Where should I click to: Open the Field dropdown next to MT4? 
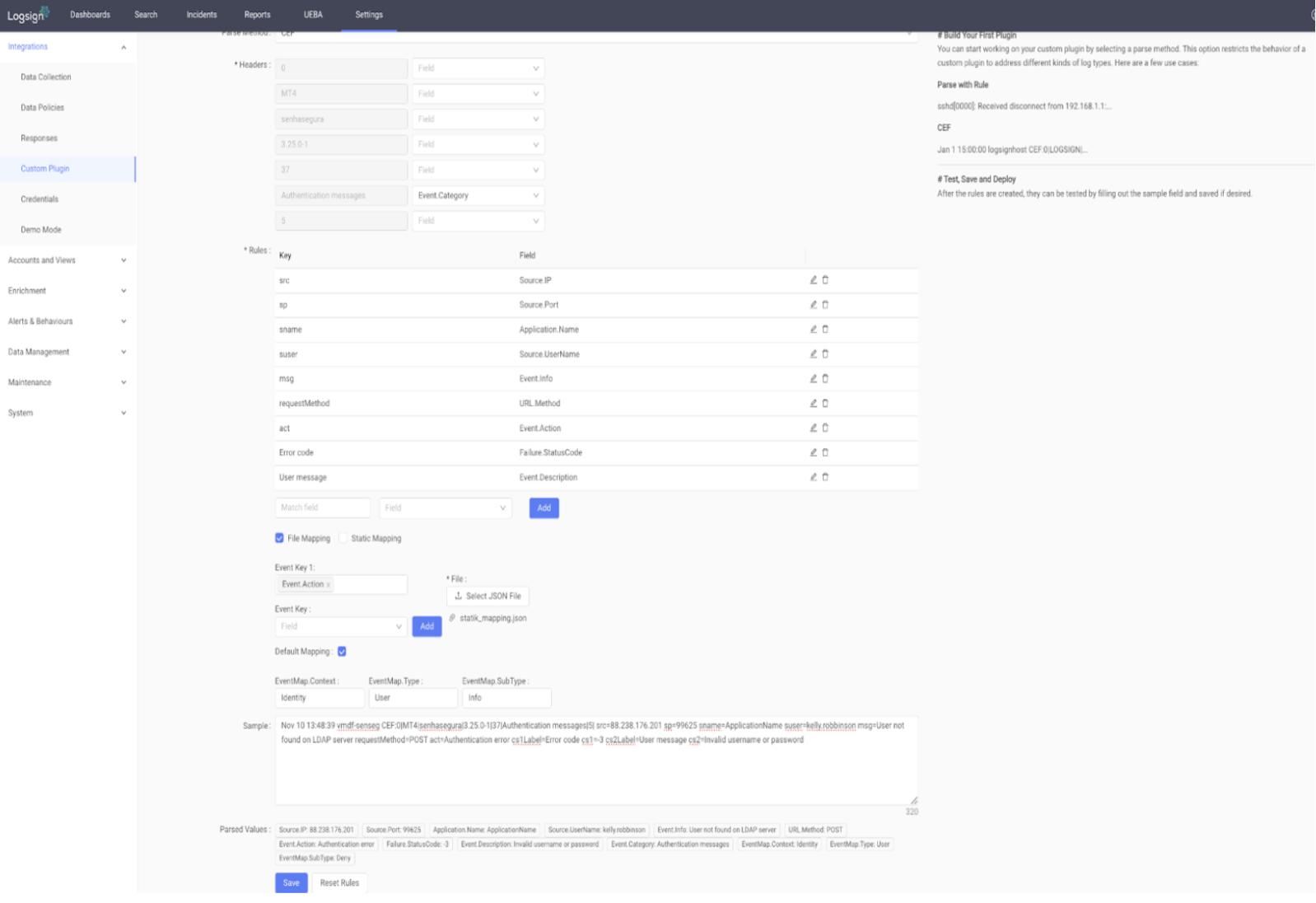coord(478,94)
